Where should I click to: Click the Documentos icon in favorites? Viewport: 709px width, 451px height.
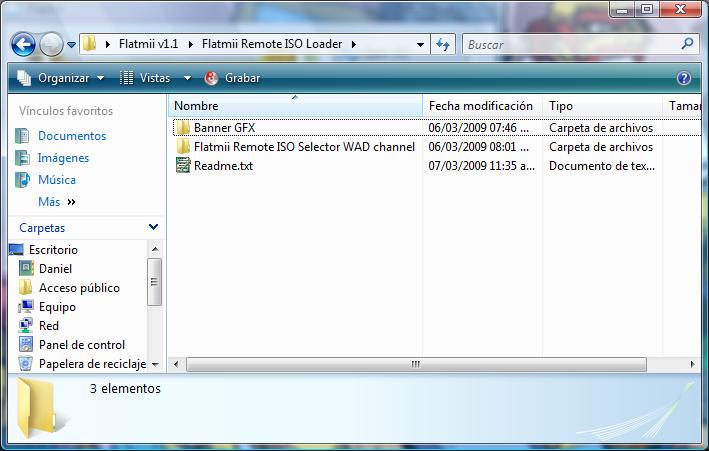(22, 136)
